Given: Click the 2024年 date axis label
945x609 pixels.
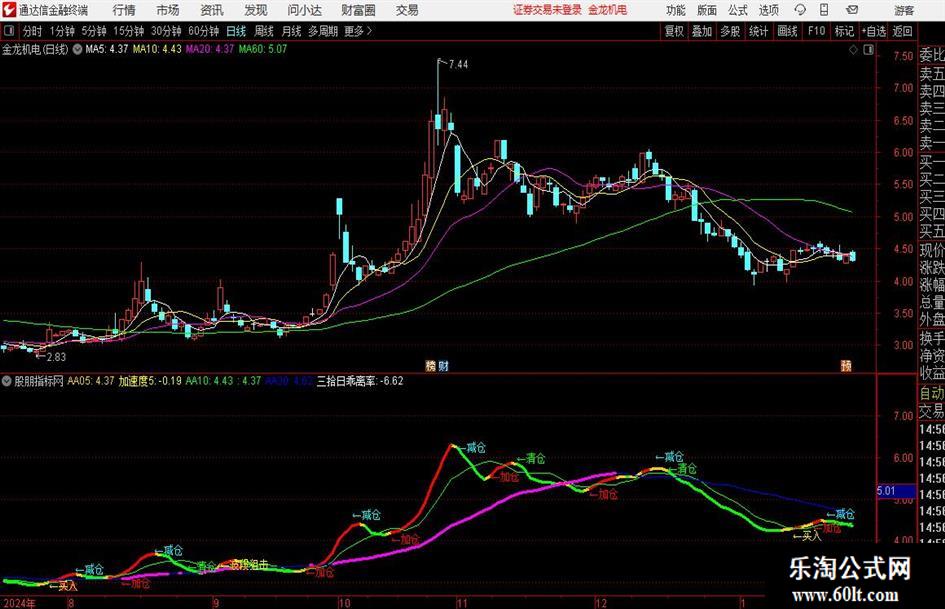Looking at the screenshot, I should pos(19,603).
